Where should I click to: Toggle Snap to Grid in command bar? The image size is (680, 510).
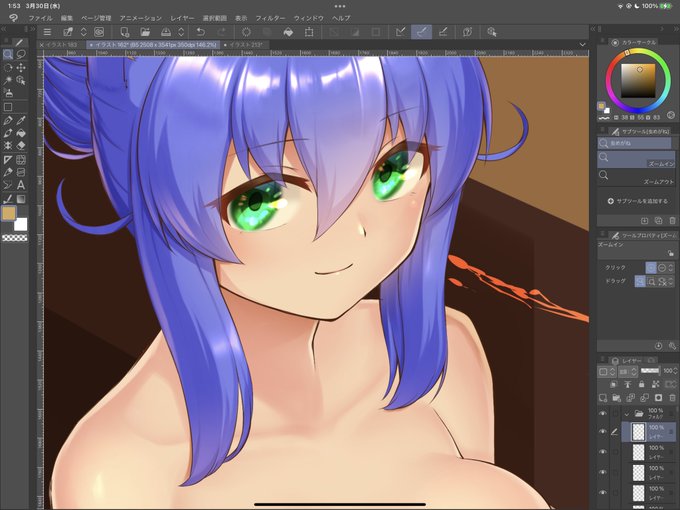[443, 32]
